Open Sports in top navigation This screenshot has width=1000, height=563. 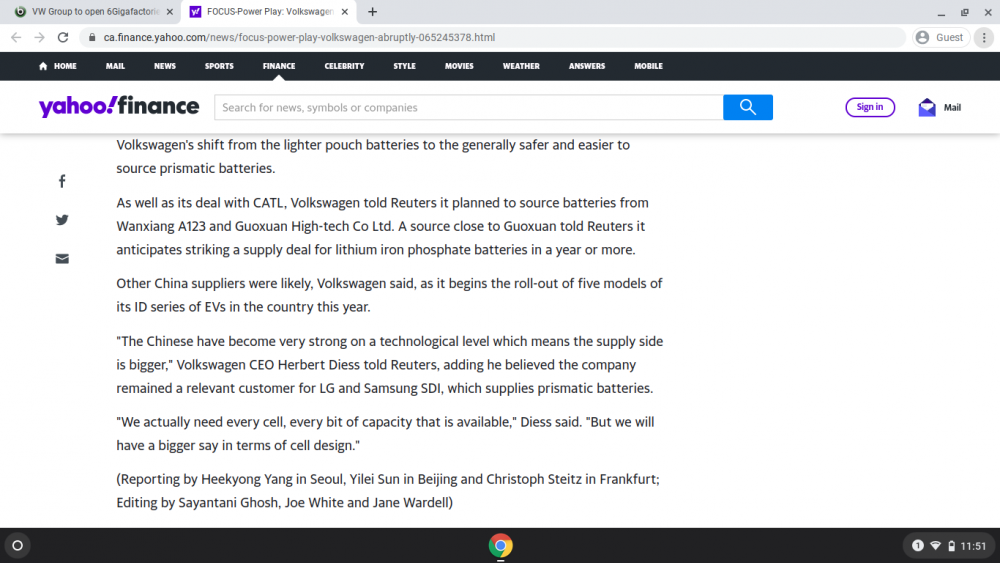coord(219,66)
